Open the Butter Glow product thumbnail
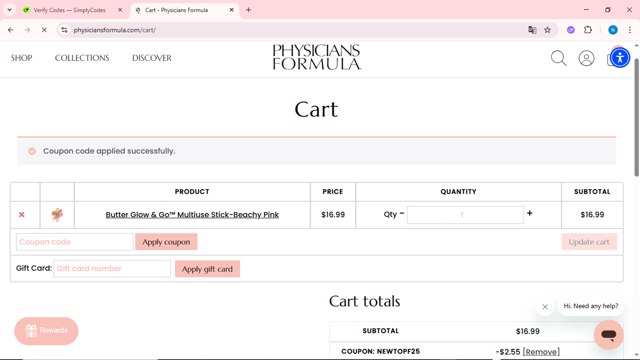Screen dimensions: 640x360 point(57,214)
